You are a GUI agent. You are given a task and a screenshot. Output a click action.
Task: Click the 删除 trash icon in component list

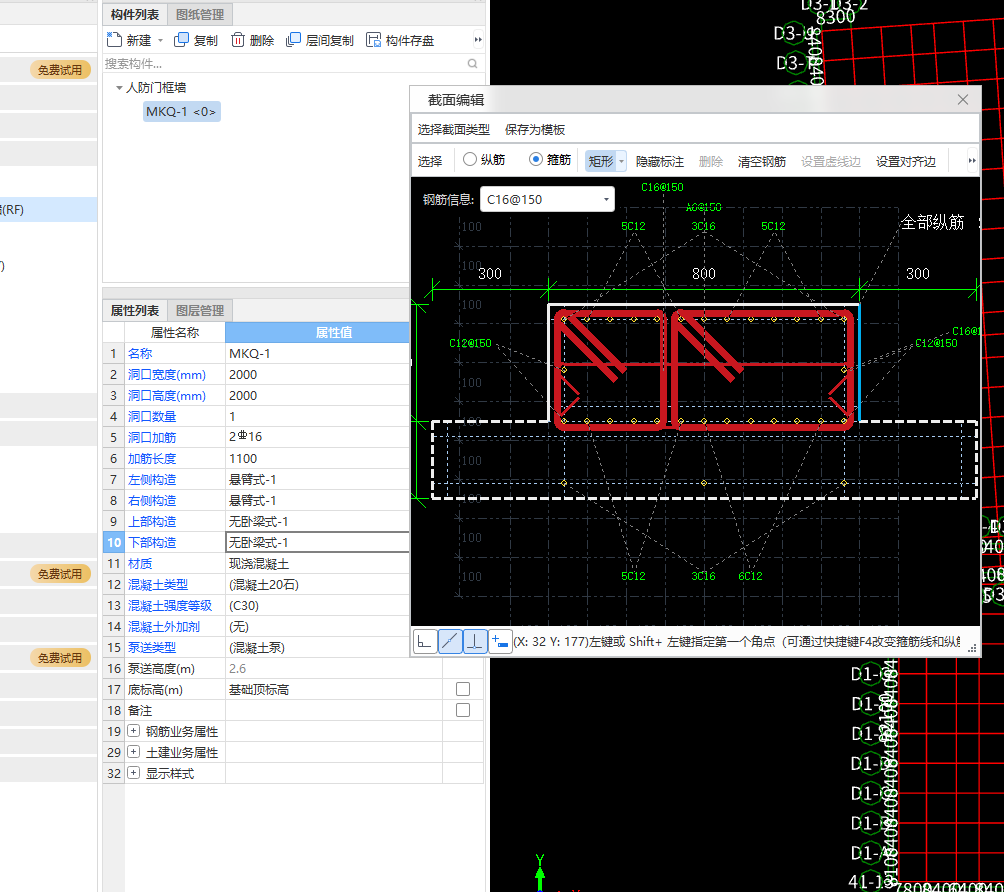point(238,40)
